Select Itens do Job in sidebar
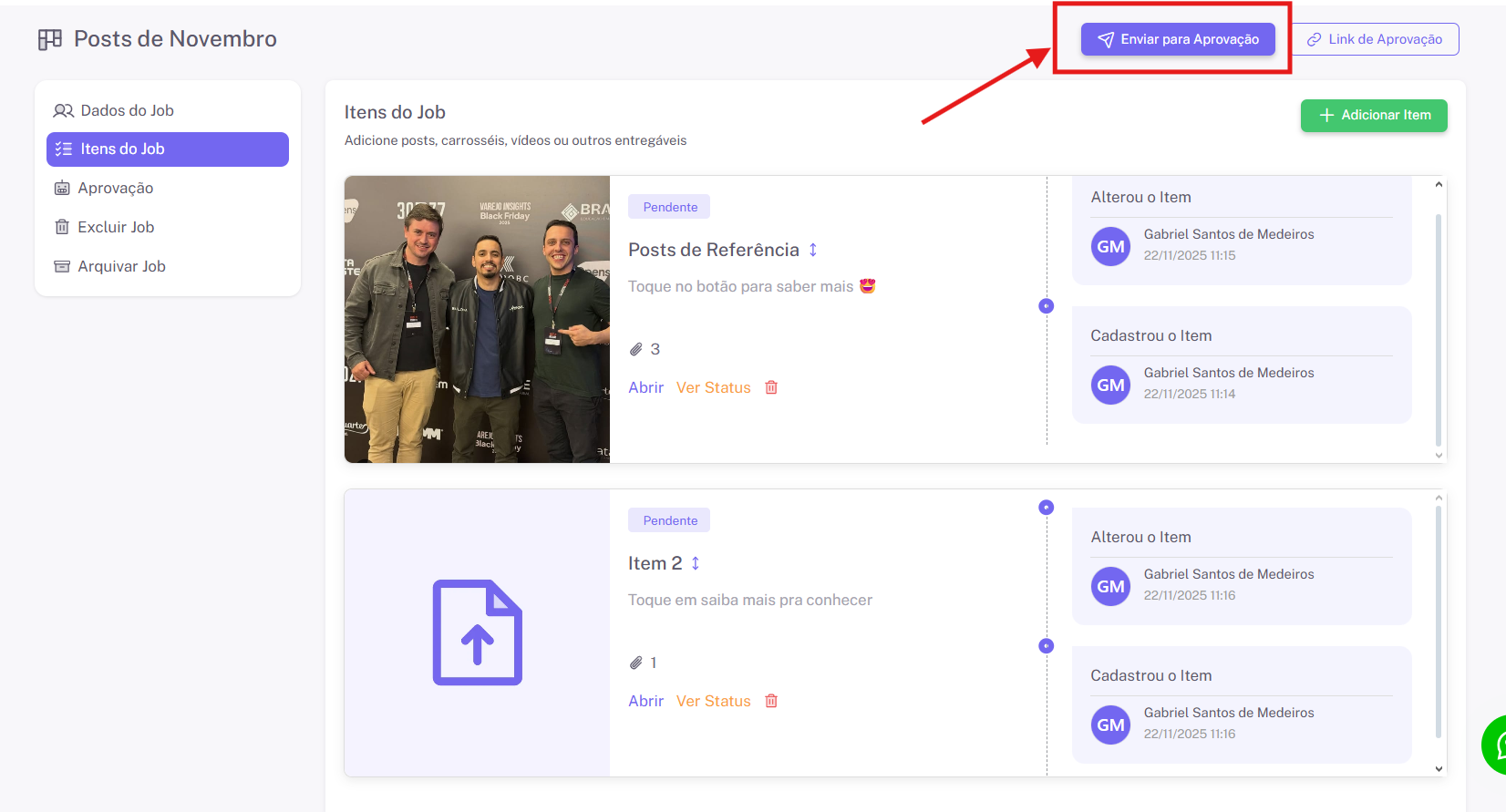 (x=167, y=149)
